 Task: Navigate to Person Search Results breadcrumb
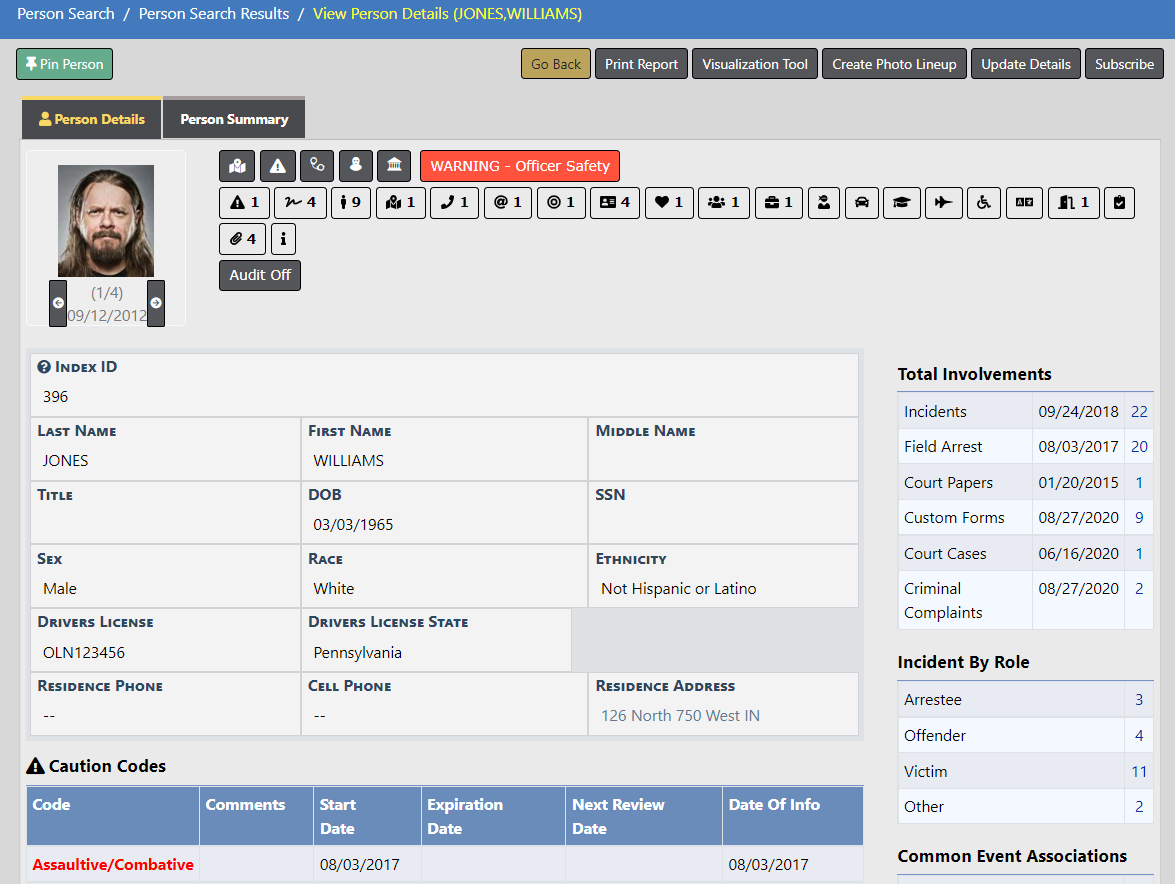(x=214, y=14)
